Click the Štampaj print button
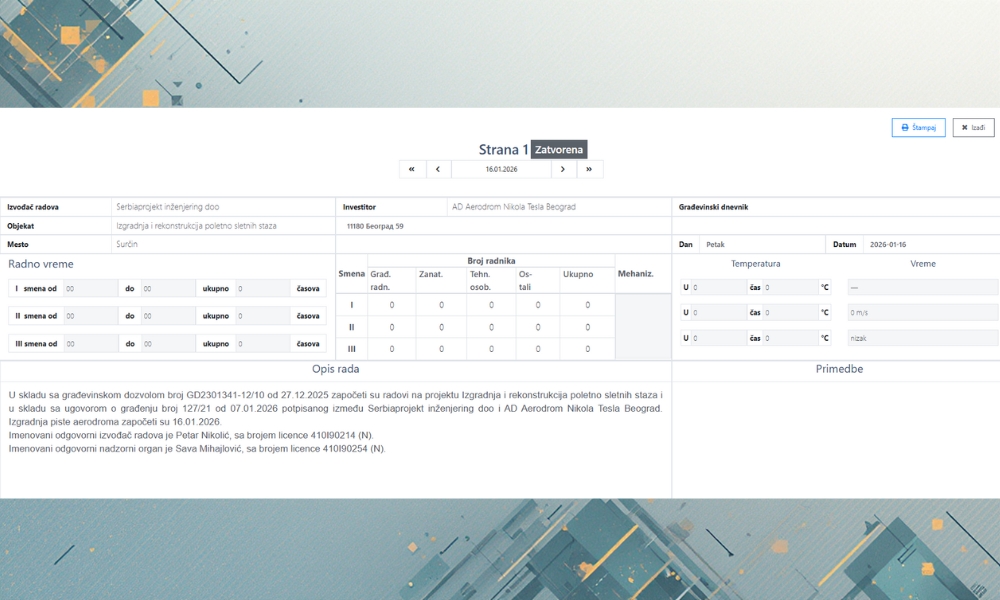Image resolution: width=1000 pixels, height=600 pixels. (918, 128)
